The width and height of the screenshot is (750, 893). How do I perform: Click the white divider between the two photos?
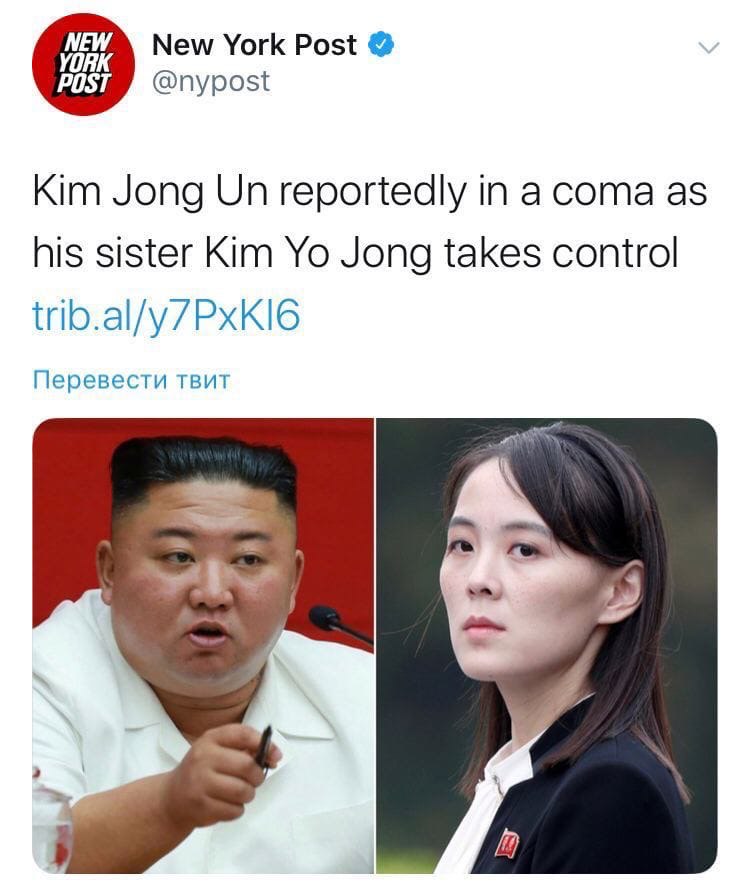point(375,646)
